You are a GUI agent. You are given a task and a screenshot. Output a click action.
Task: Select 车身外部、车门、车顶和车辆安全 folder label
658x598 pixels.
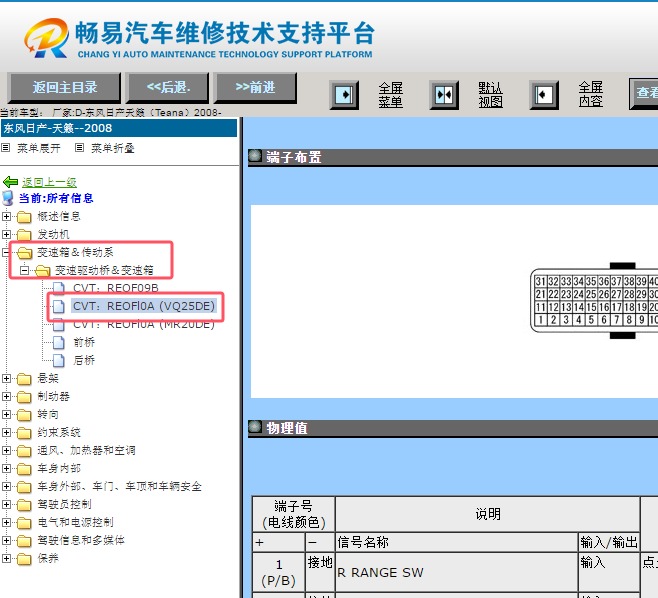[x=120, y=486]
